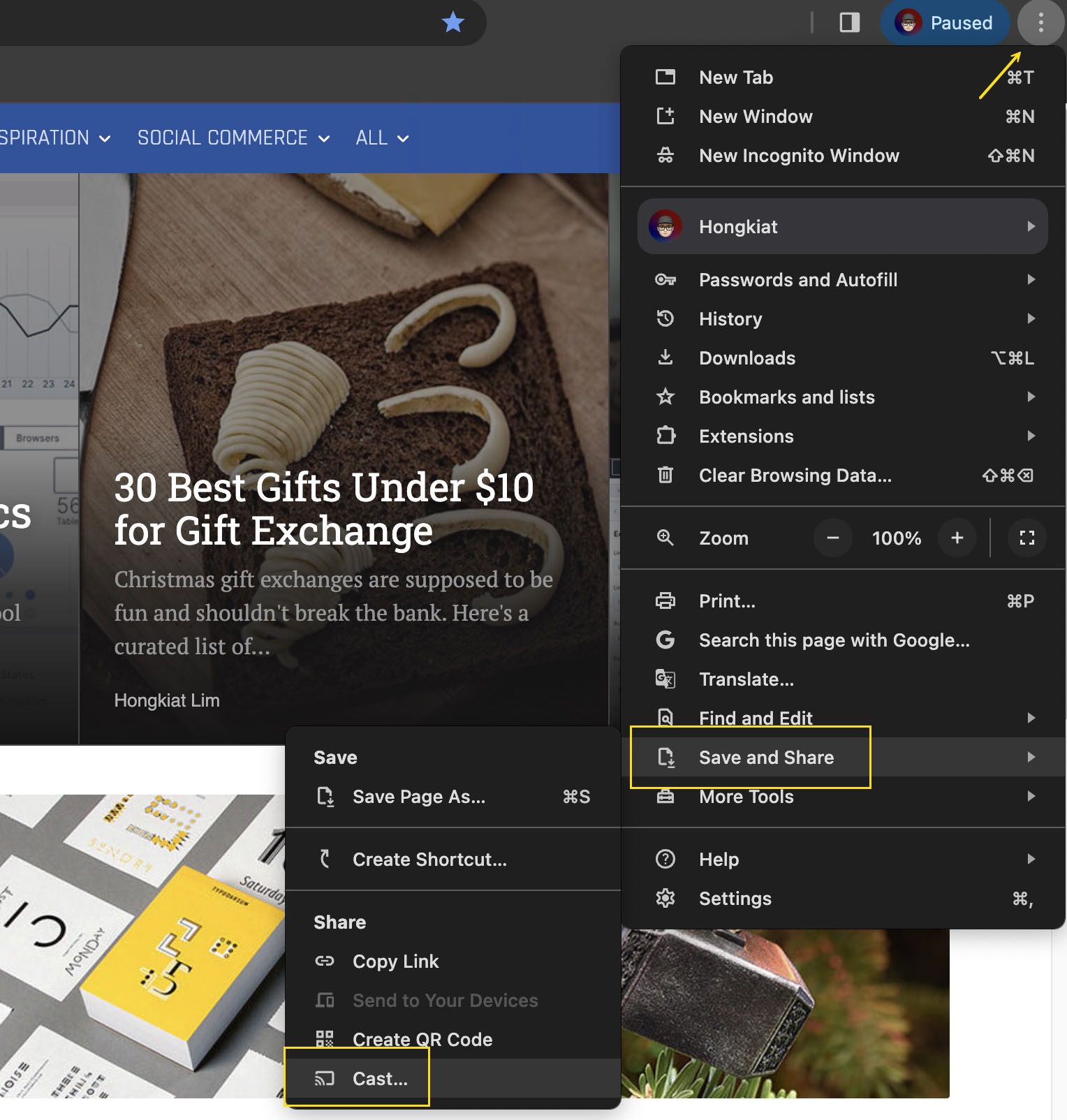Click the Create Shortcut arrow icon

325,859
